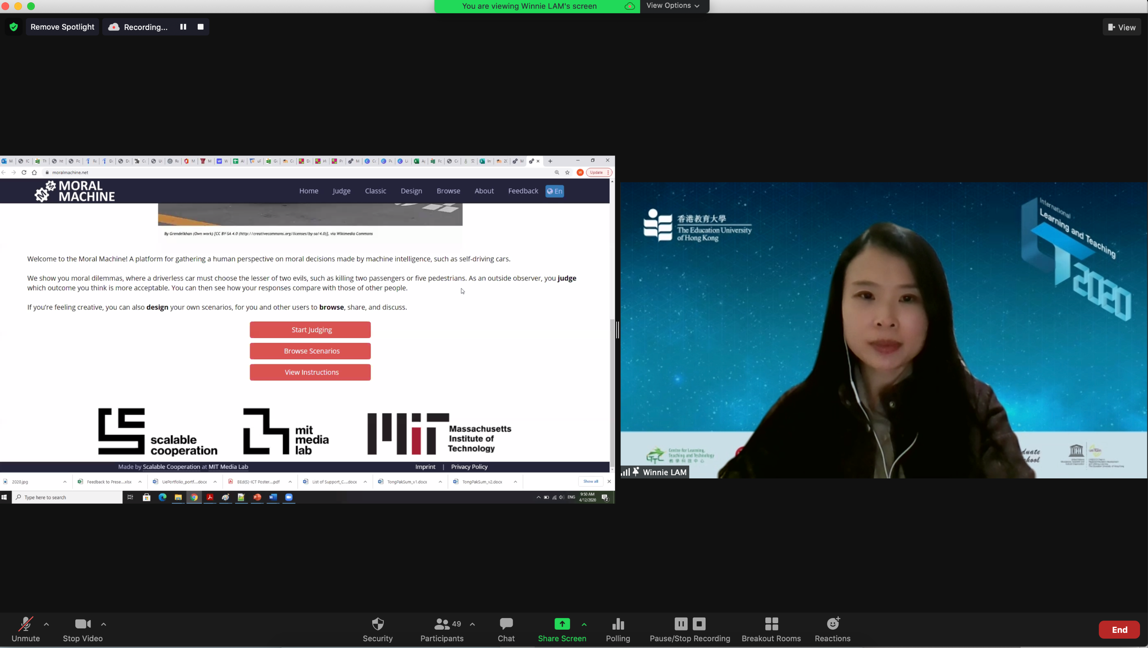
Task: Click Winnie LAM's video thumbnail
Action: (884, 330)
